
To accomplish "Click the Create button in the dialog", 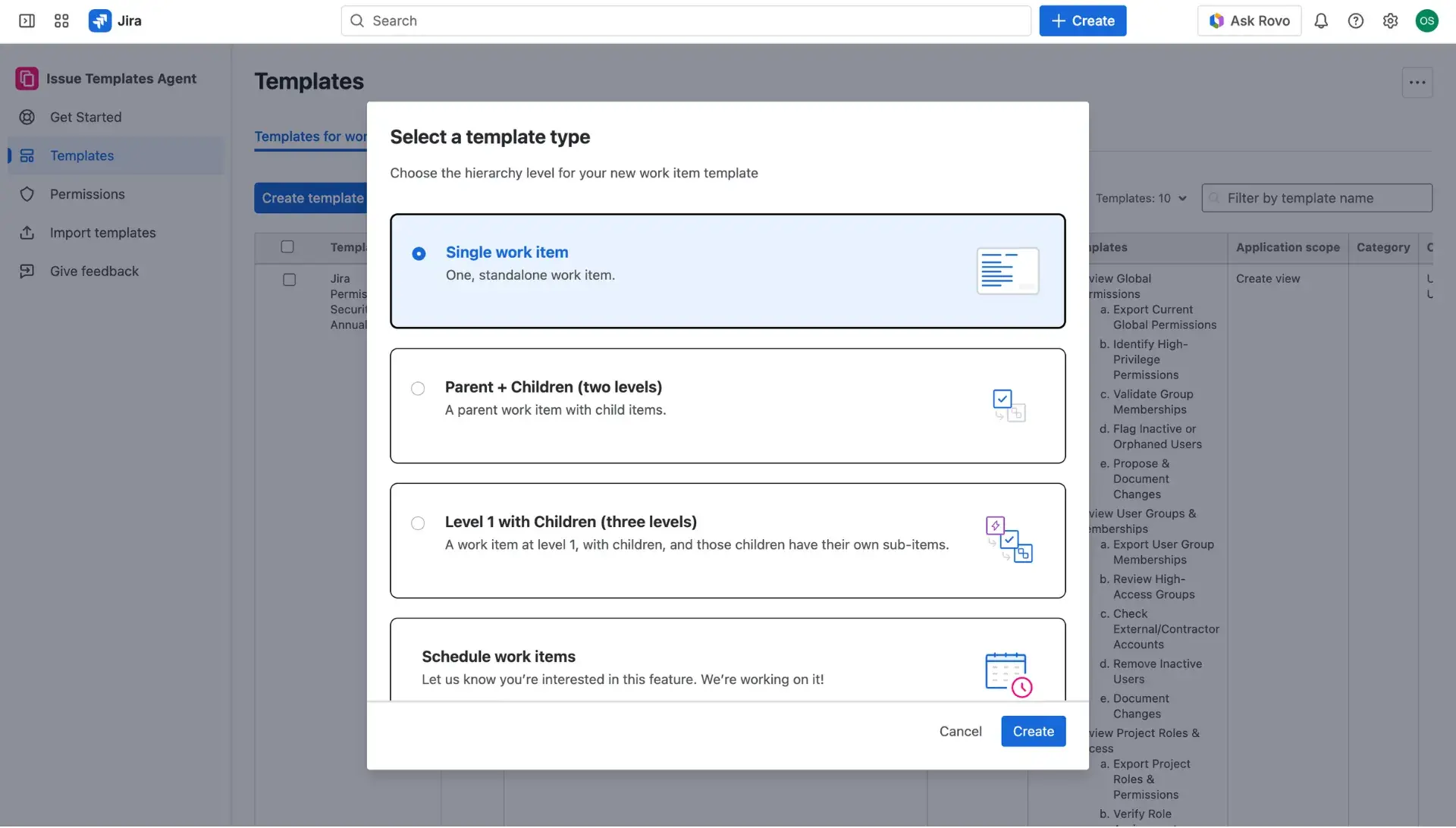I will 1033,731.
